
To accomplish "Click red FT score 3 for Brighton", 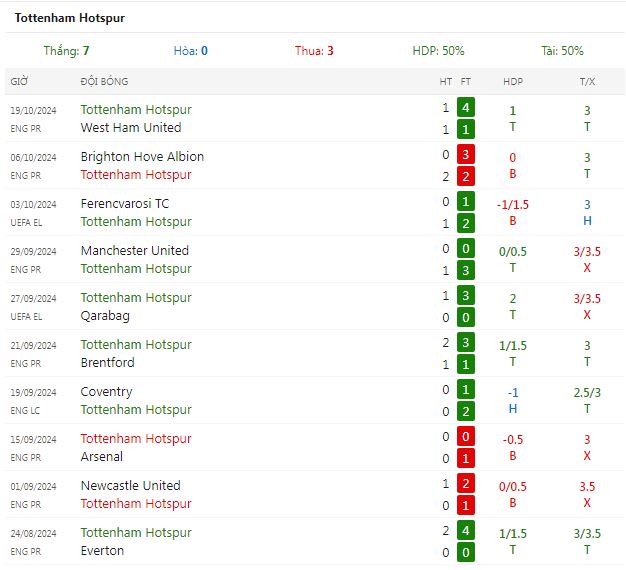I will (x=466, y=154).
